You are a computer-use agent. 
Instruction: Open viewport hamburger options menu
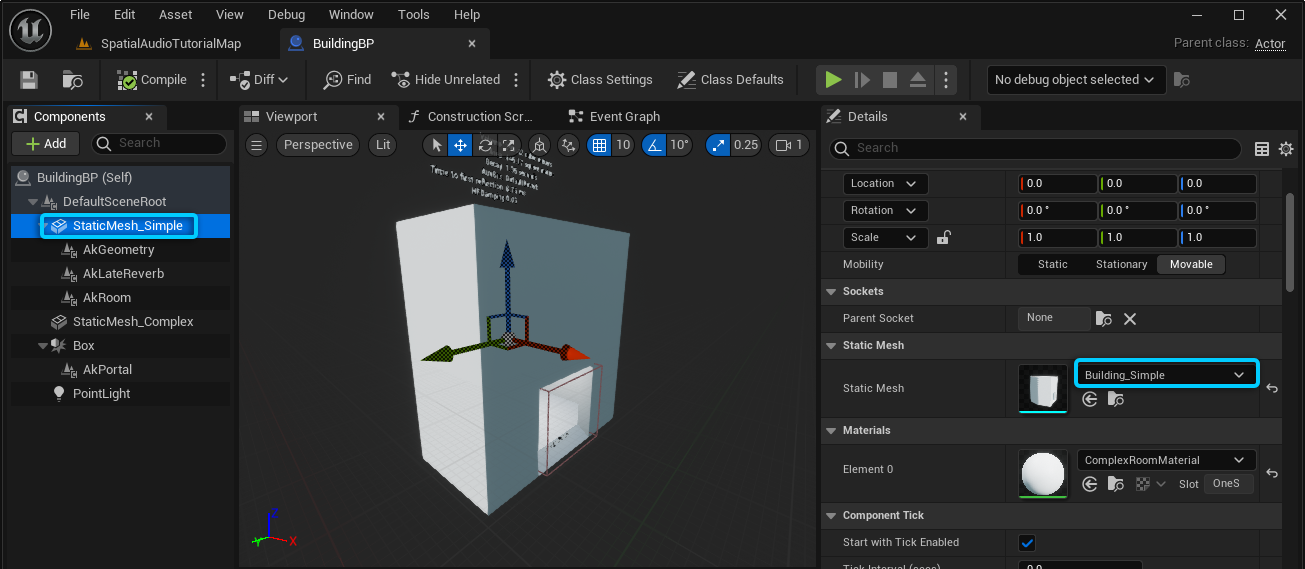[257, 145]
